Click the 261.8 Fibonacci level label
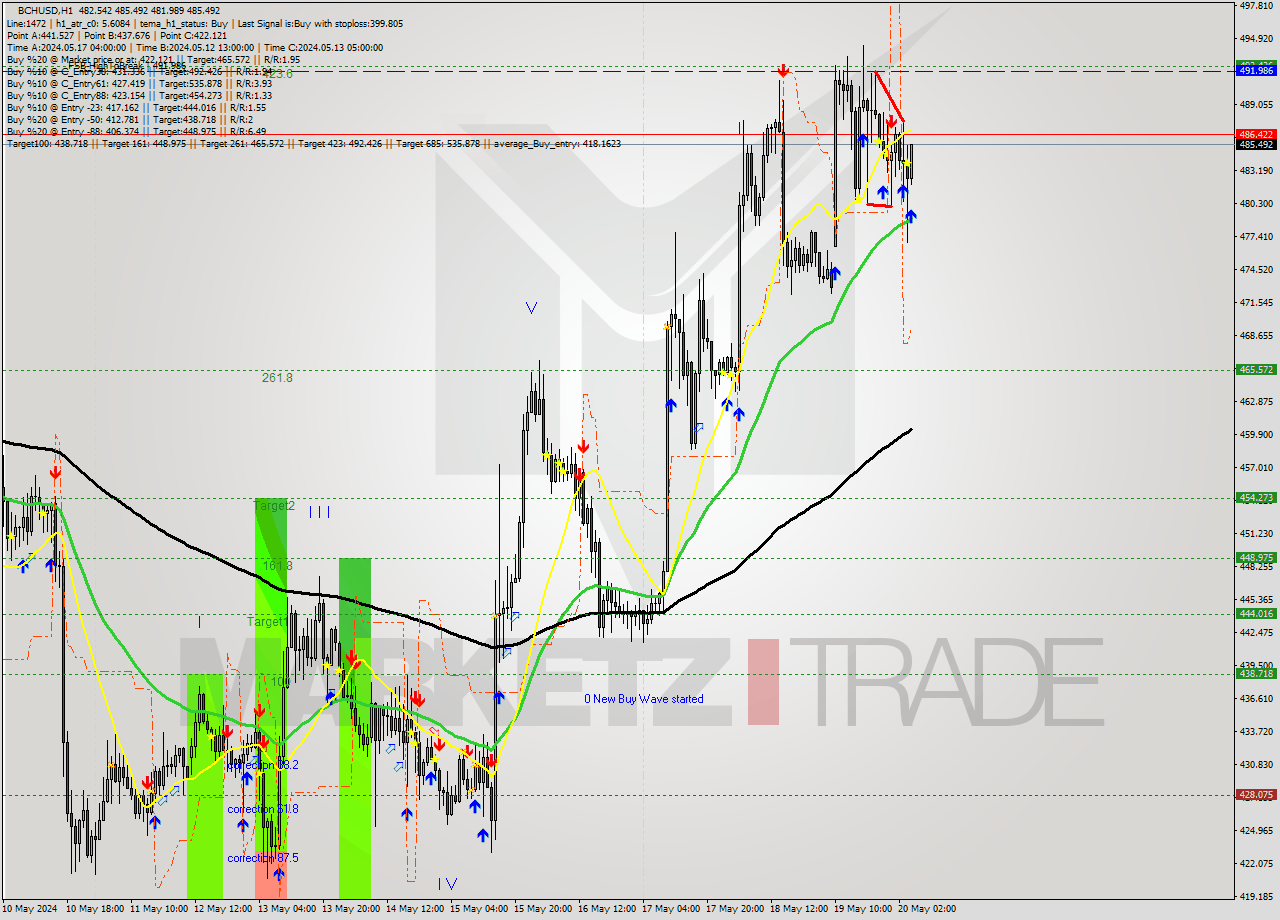This screenshot has height=920, width=1280. pos(277,378)
